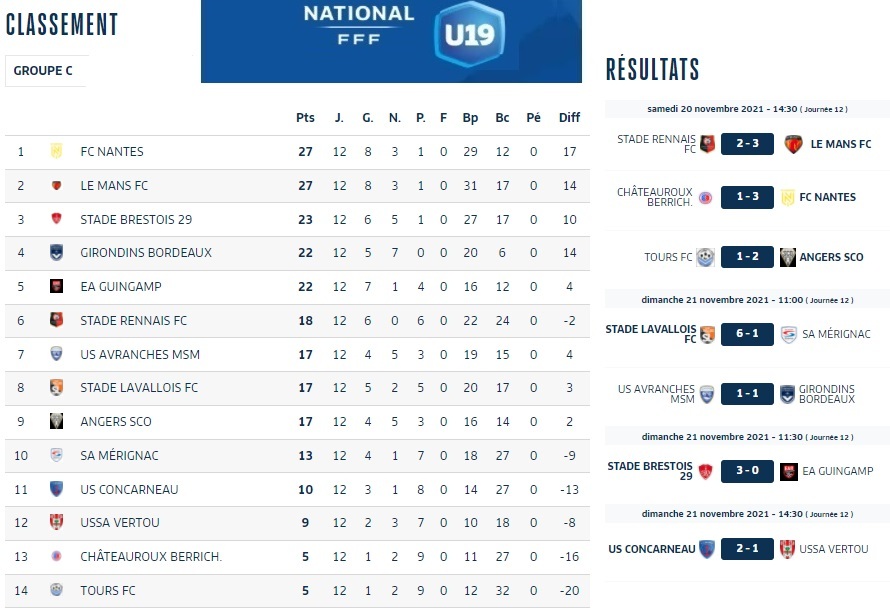Viewport: 890px width, 612px height.
Task: Click the Le Mans FC crest in standings
Action: click(57, 186)
